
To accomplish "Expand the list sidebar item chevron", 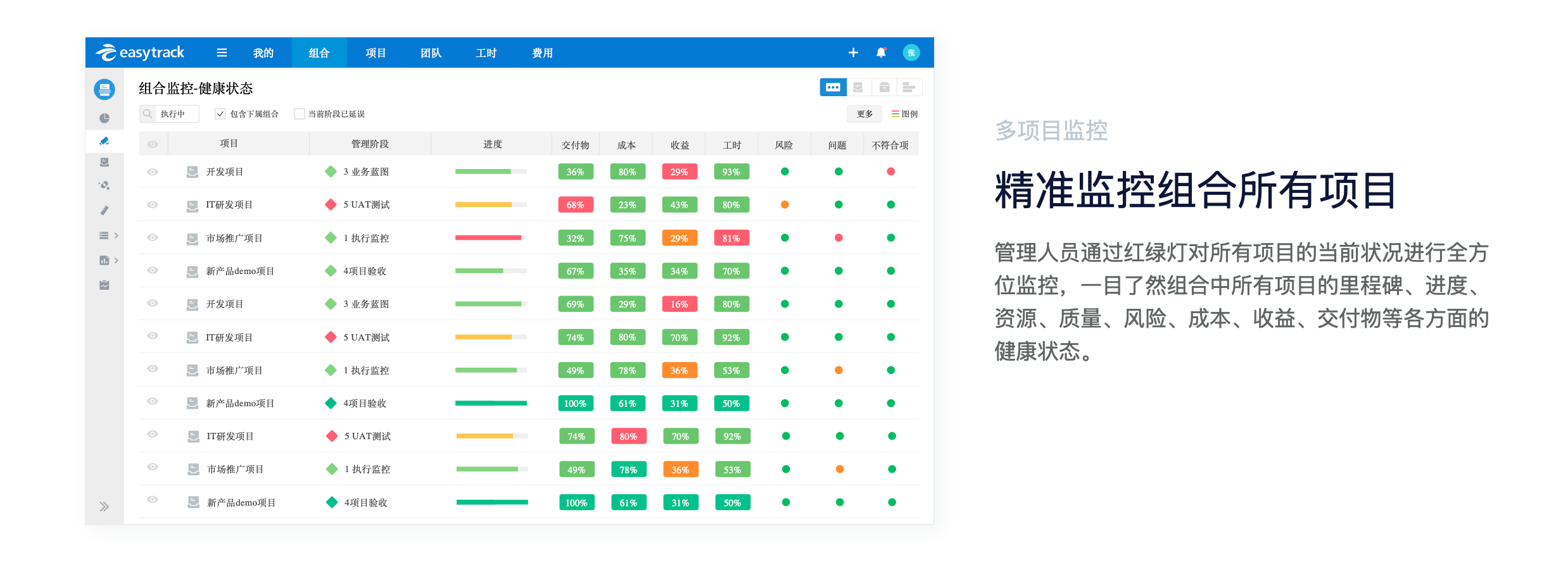I will click(117, 235).
